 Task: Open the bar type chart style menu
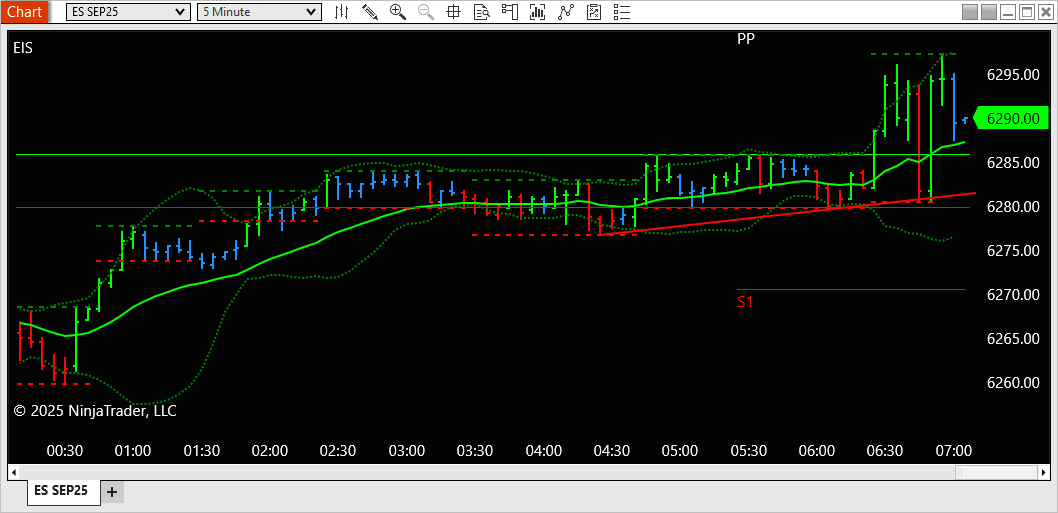[342, 11]
